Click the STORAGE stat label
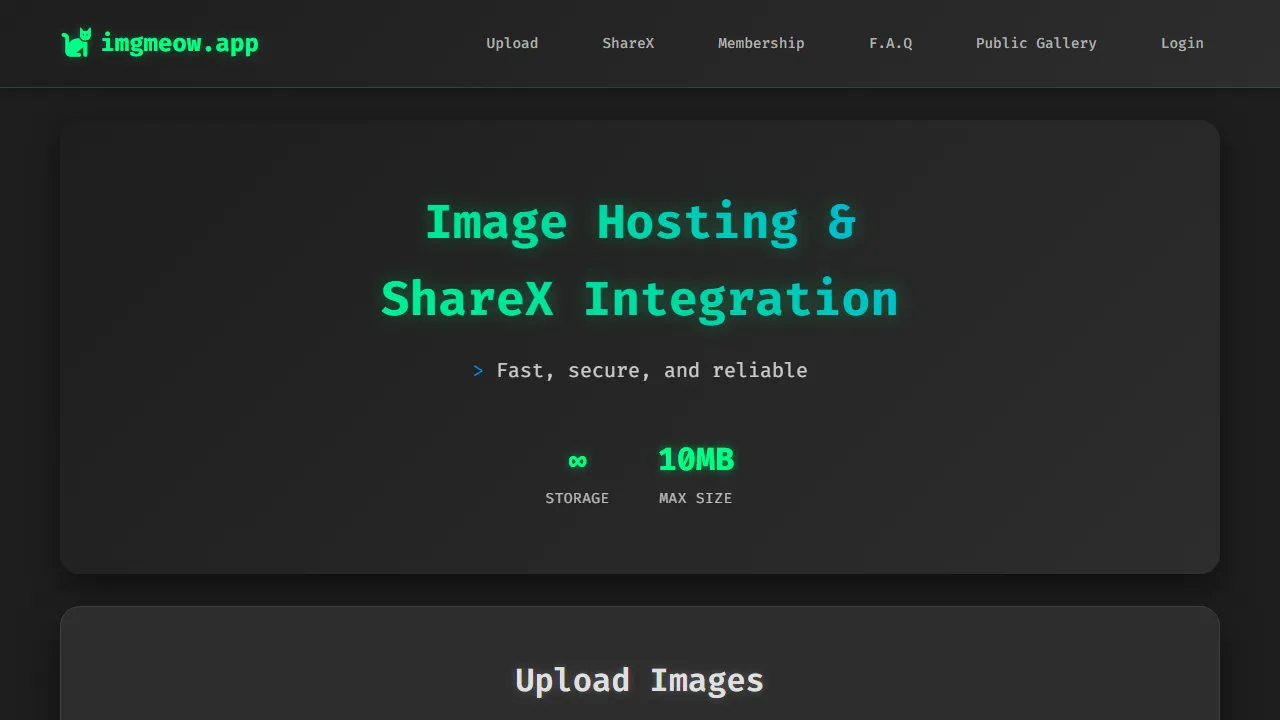This screenshot has width=1280, height=720. (577, 498)
